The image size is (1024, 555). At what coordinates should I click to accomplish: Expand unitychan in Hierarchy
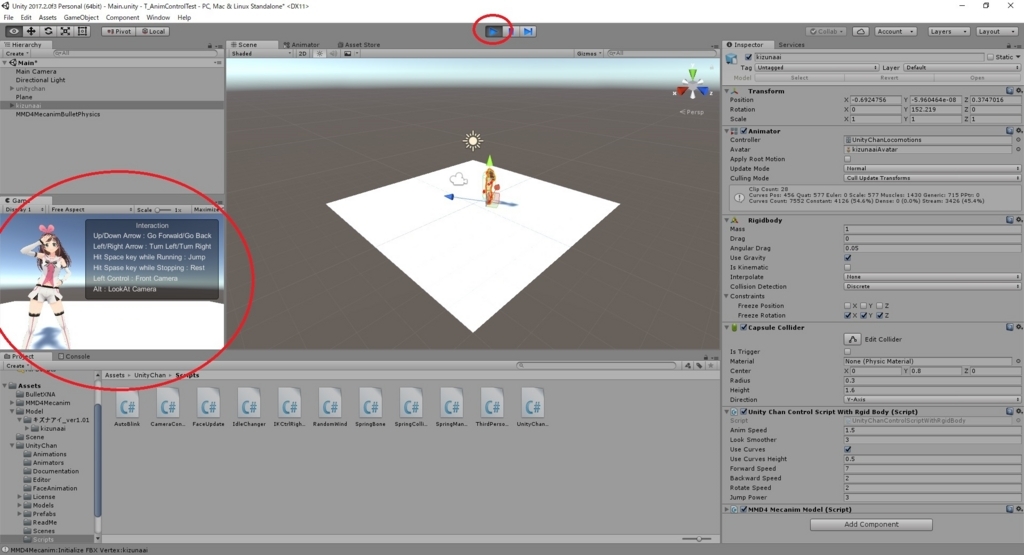pos(12,88)
